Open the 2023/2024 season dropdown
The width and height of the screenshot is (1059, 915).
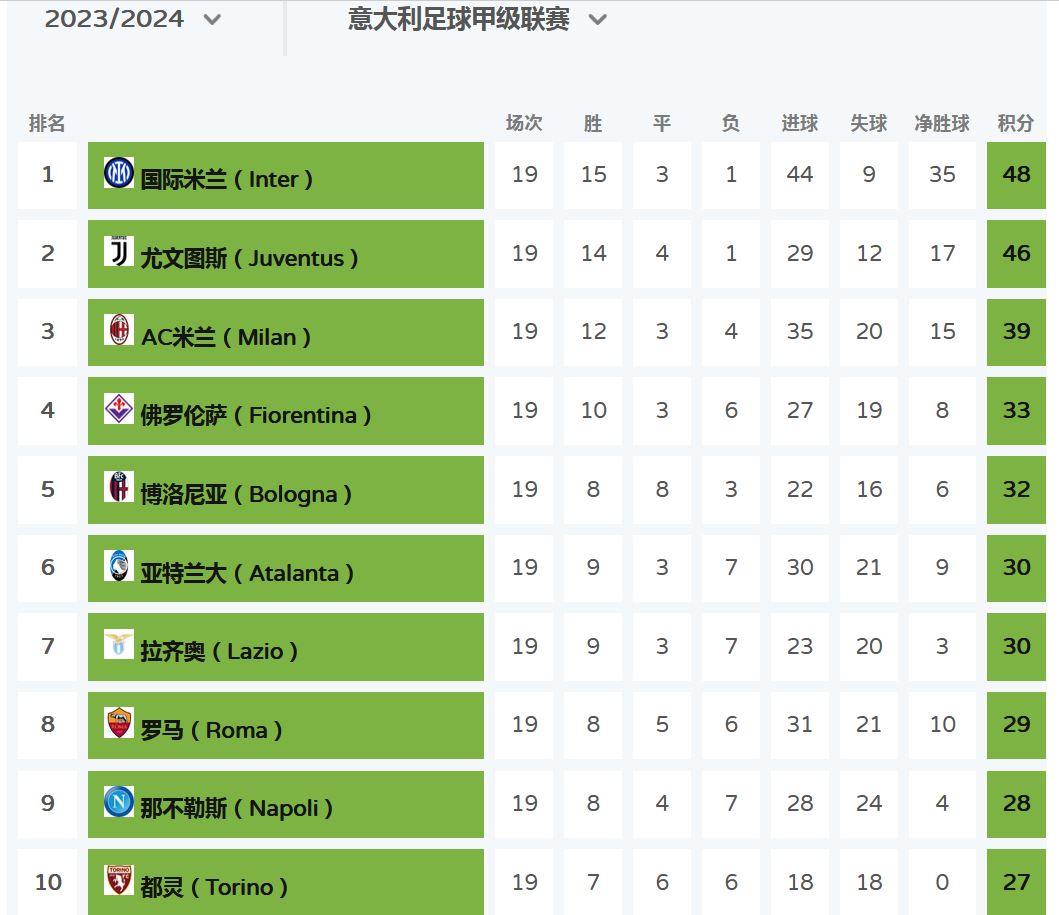[132, 19]
